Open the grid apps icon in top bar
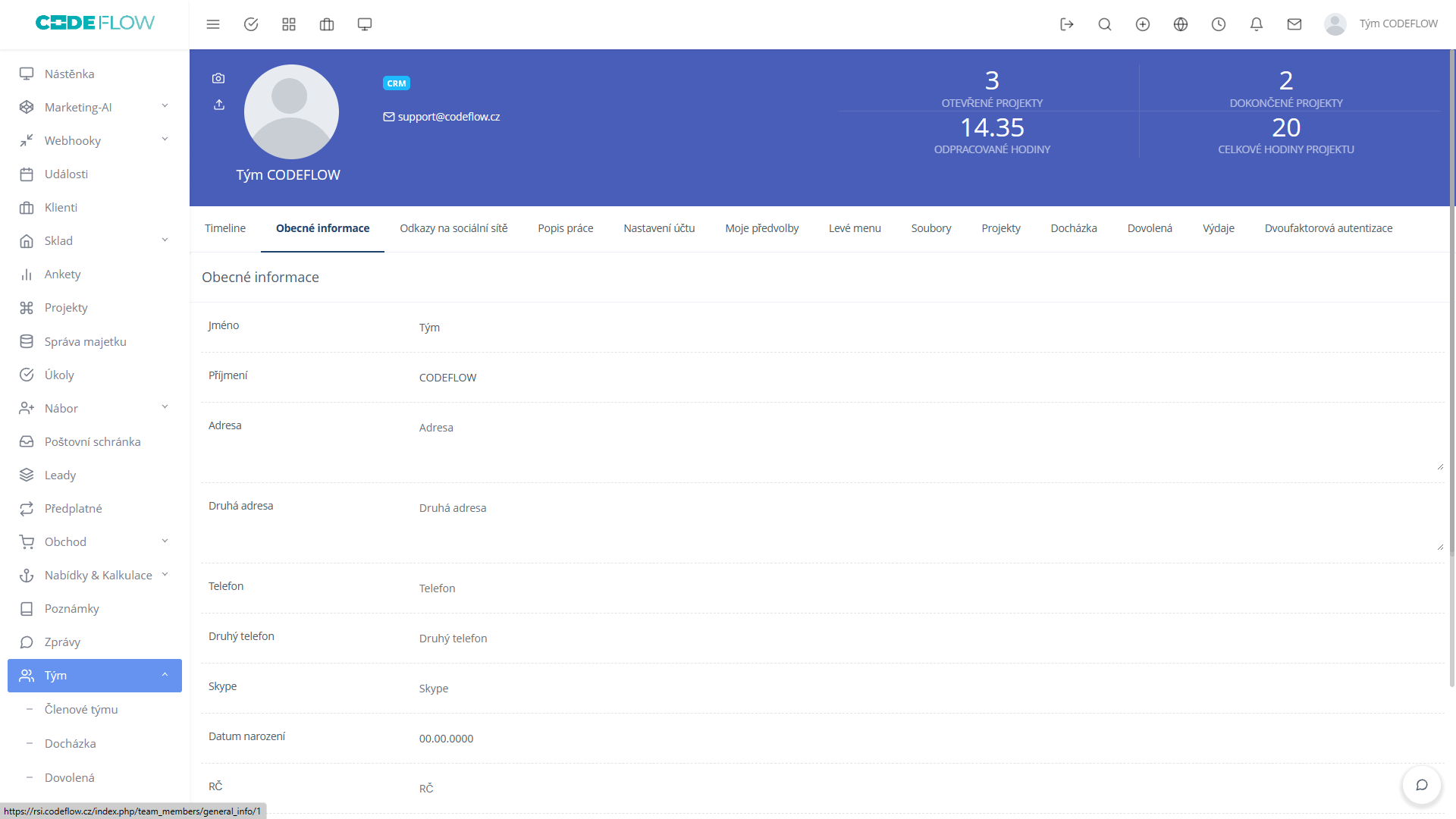This screenshot has width=1456, height=819. pos(289,24)
